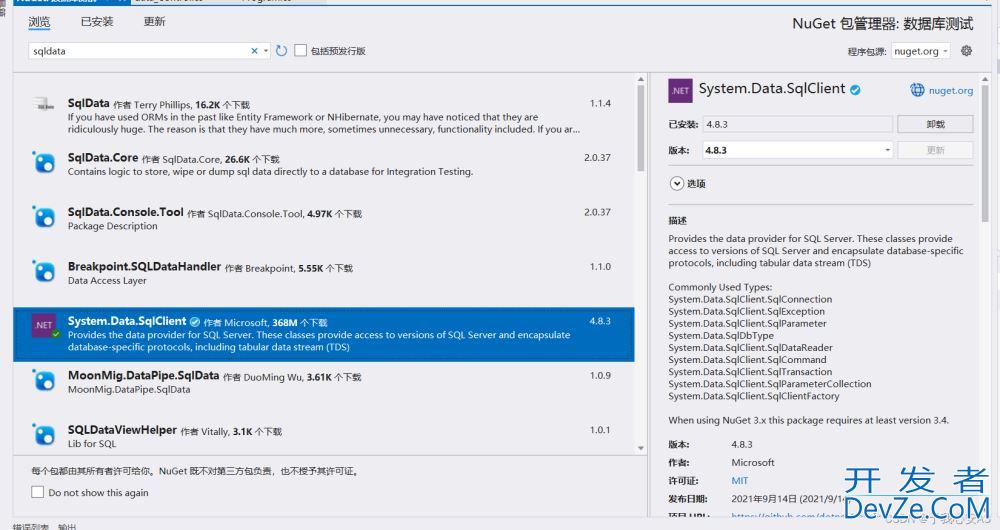
Task: Select the Breakpoint.SQLDataHandler package title
Action: point(144,267)
